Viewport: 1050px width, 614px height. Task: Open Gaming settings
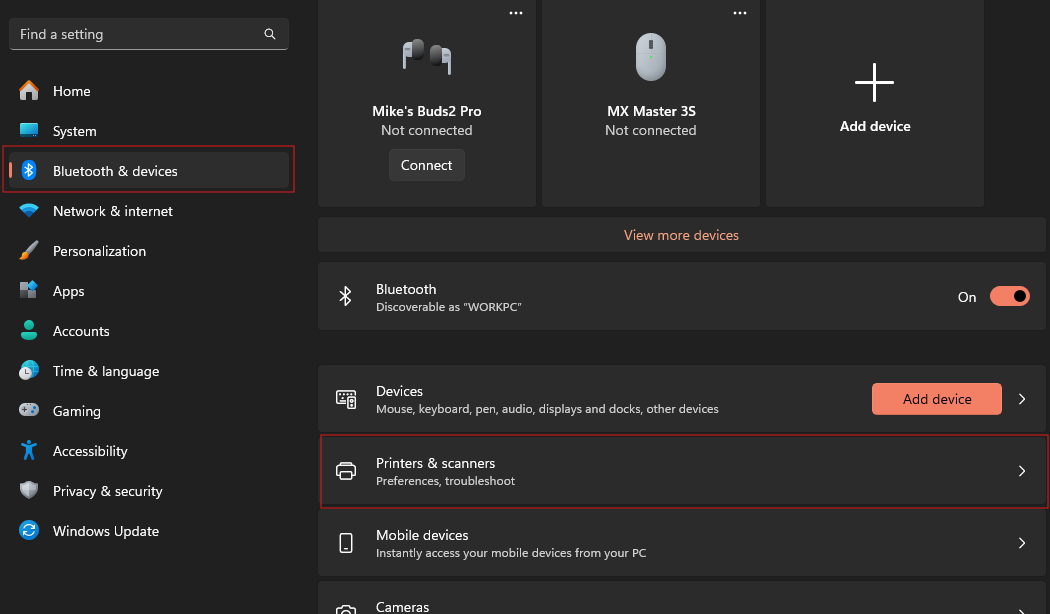pyautogui.click(x=149, y=411)
